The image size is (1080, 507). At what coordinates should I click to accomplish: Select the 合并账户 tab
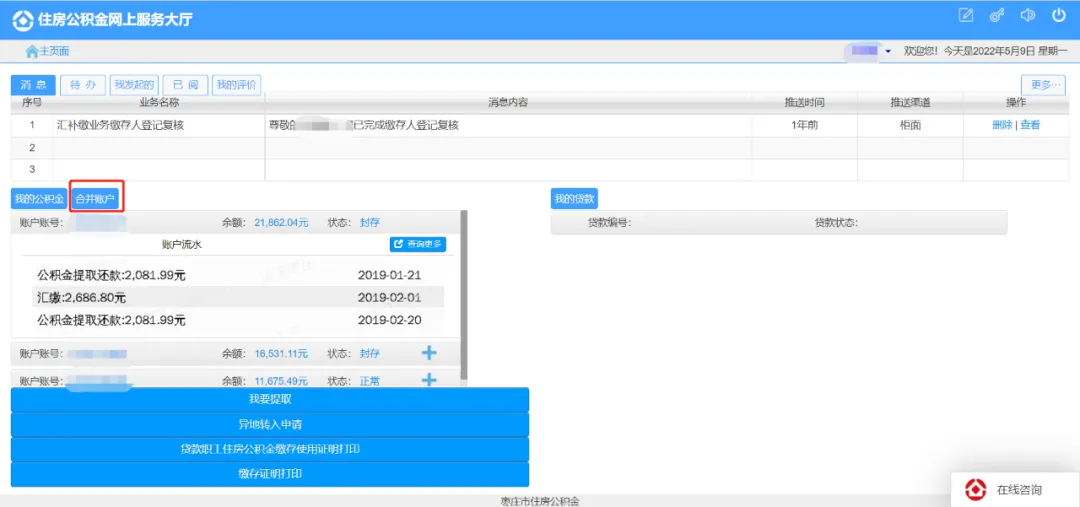pyautogui.click(x=96, y=199)
